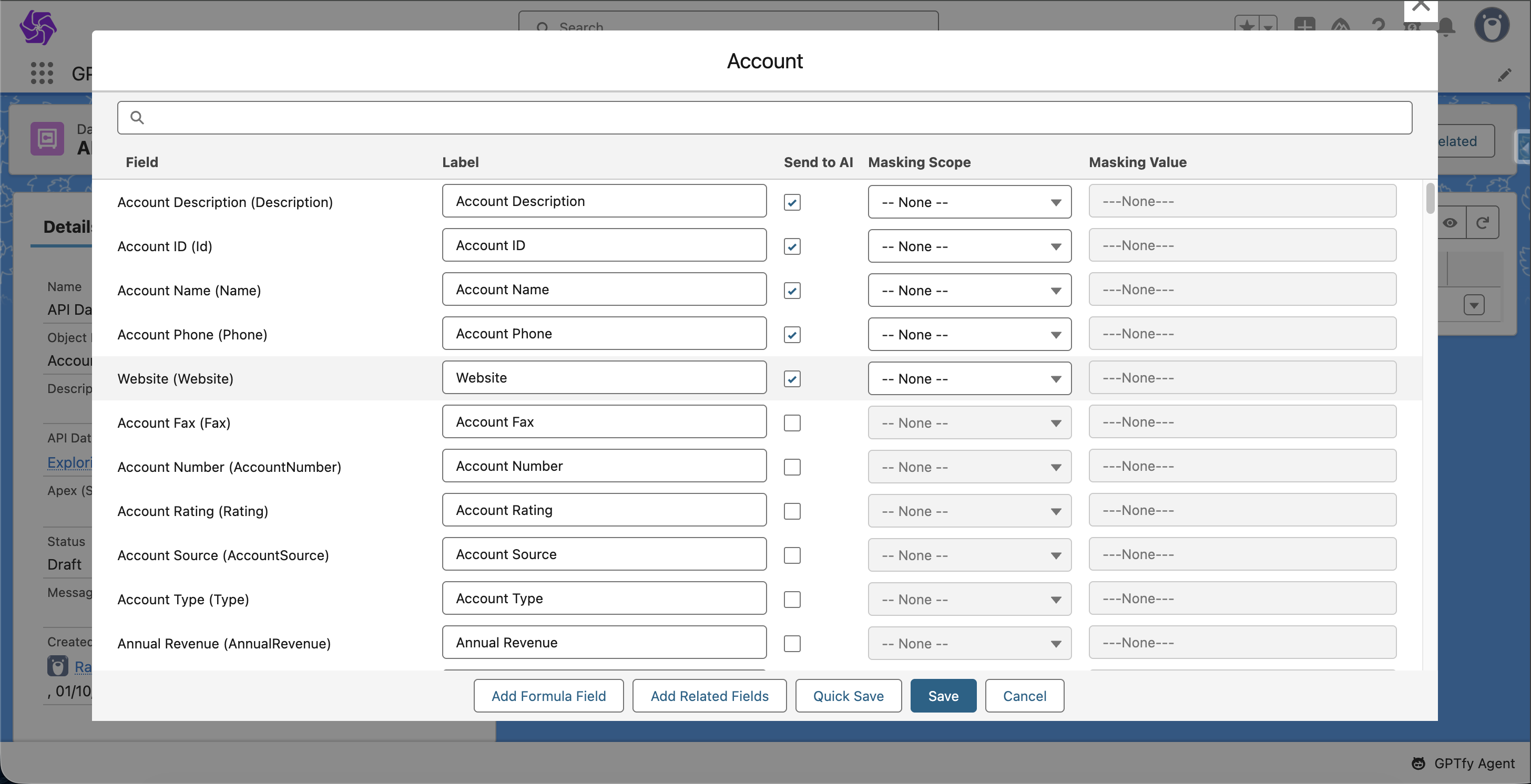Check Send to AI for Annual Revenue
This screenshot has width=1531, height=784.
pos(792,644)
